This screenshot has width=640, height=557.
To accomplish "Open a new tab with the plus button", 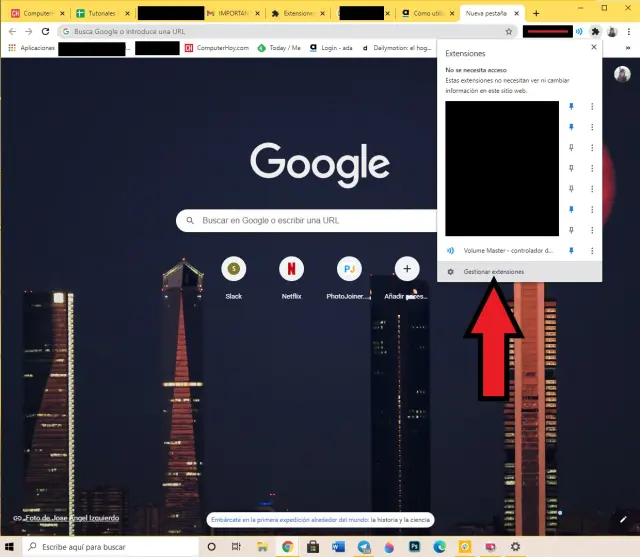I will (x=536, y=13).
